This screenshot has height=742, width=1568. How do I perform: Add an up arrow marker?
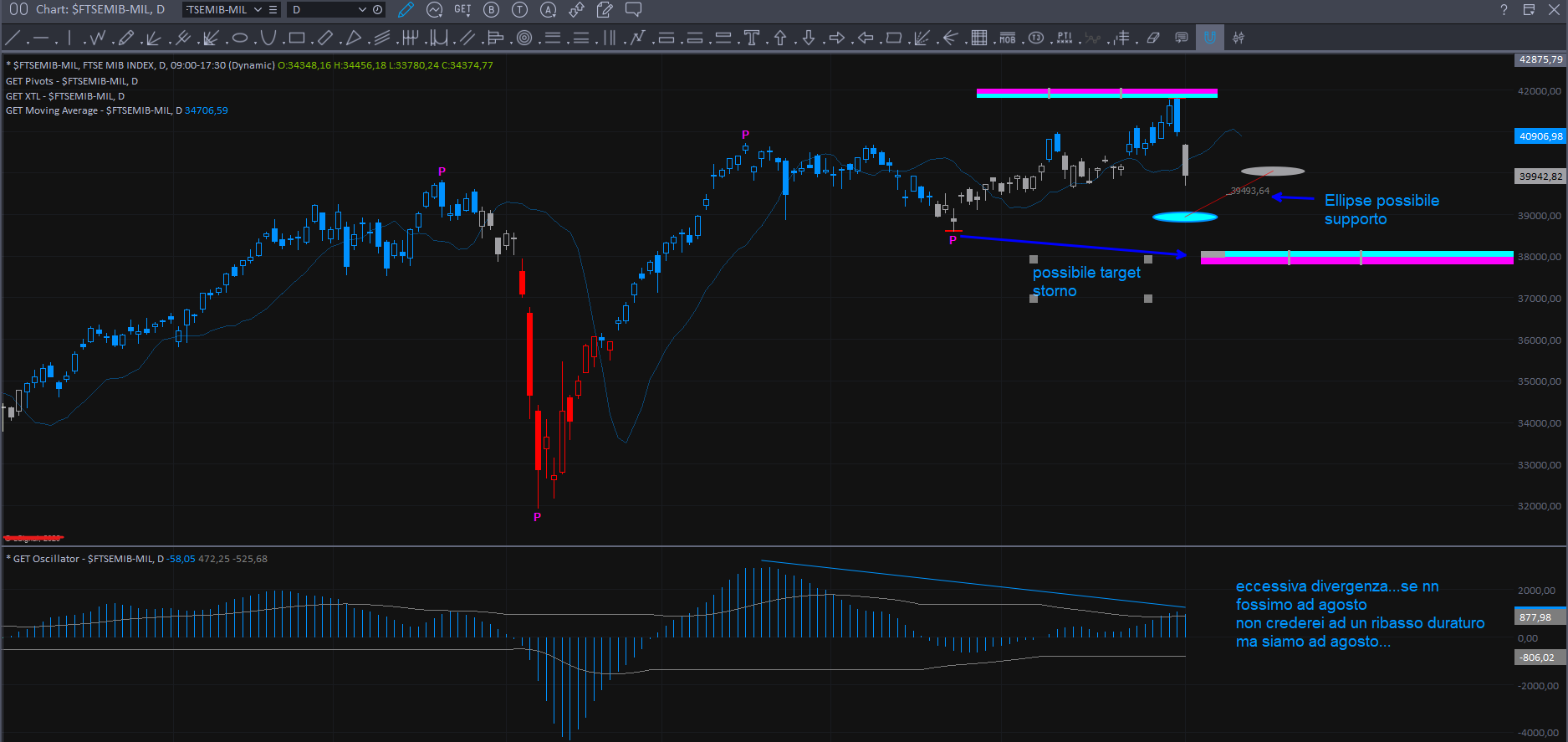780,38
